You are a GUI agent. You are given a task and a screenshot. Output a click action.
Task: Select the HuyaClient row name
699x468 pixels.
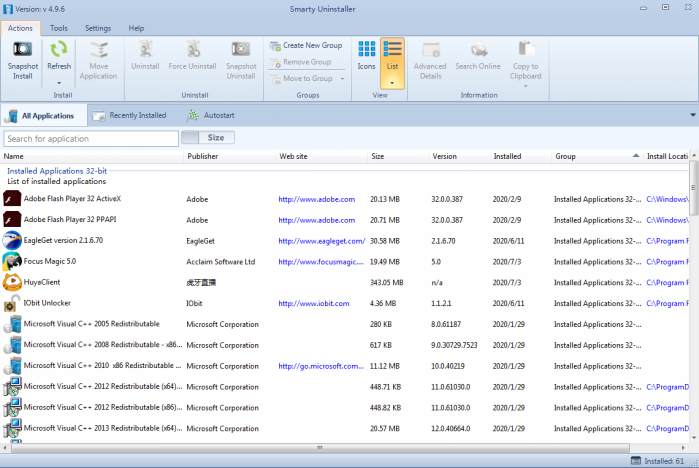42,282
